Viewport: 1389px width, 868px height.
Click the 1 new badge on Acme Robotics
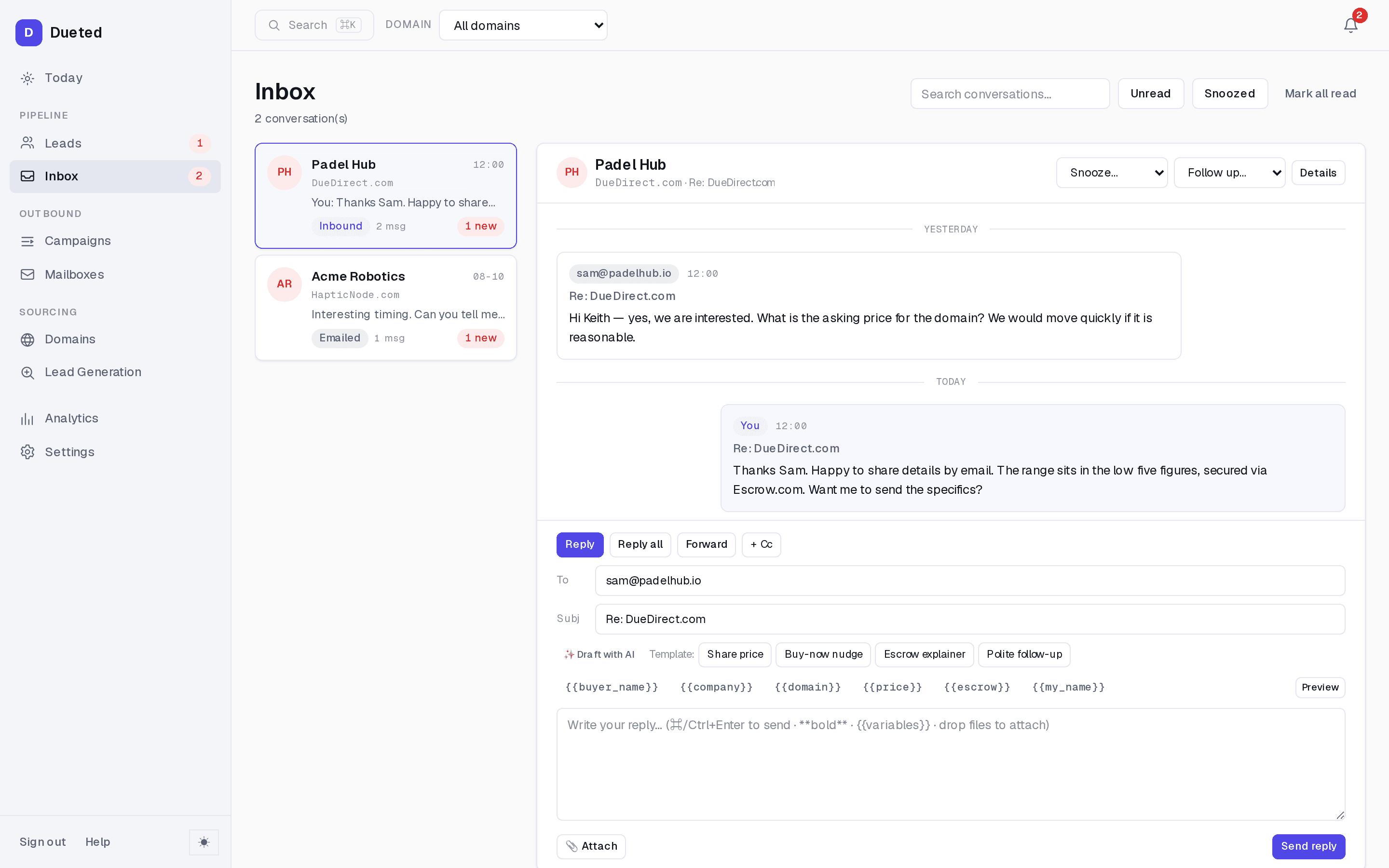(x=480, y=338)
